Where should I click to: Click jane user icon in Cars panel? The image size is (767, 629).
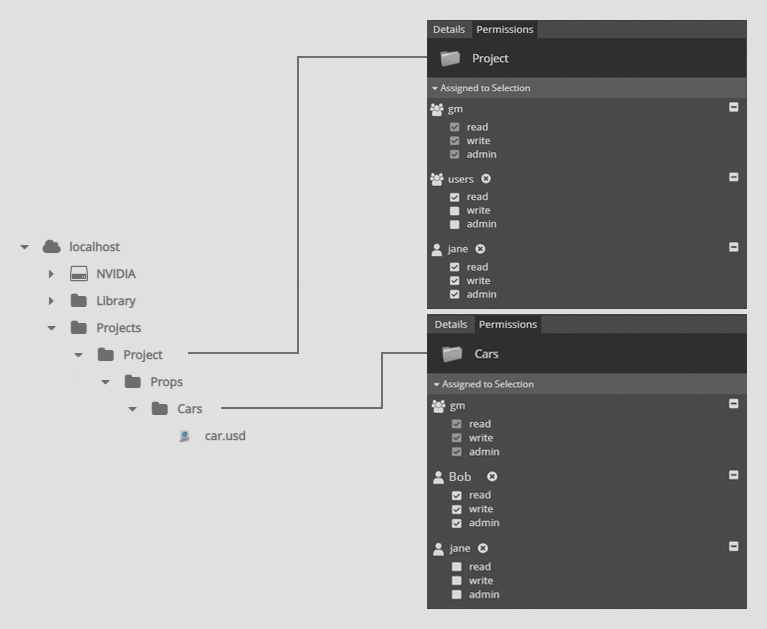pos(438,549)
